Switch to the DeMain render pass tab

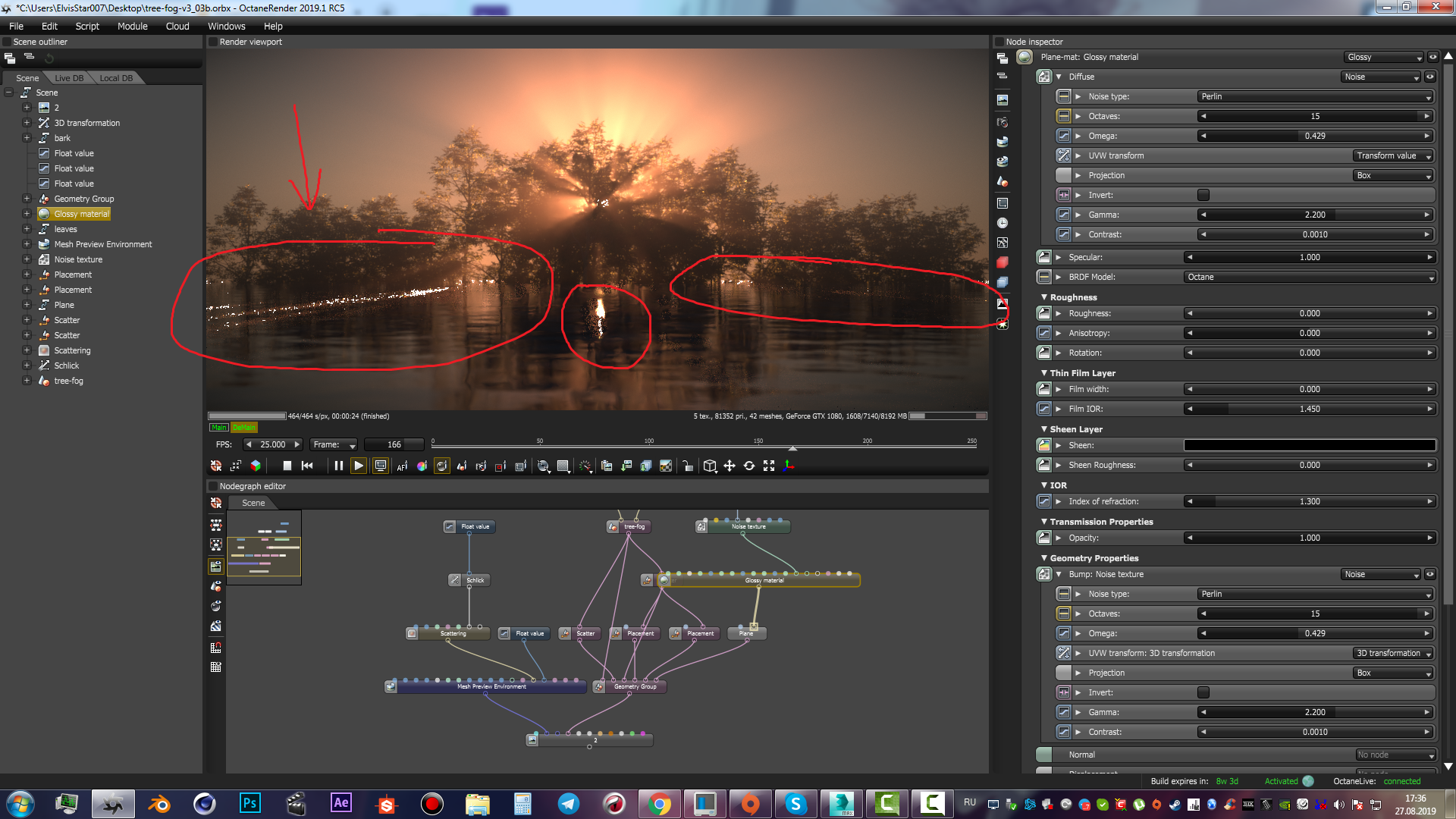click(x=243, y=428)
